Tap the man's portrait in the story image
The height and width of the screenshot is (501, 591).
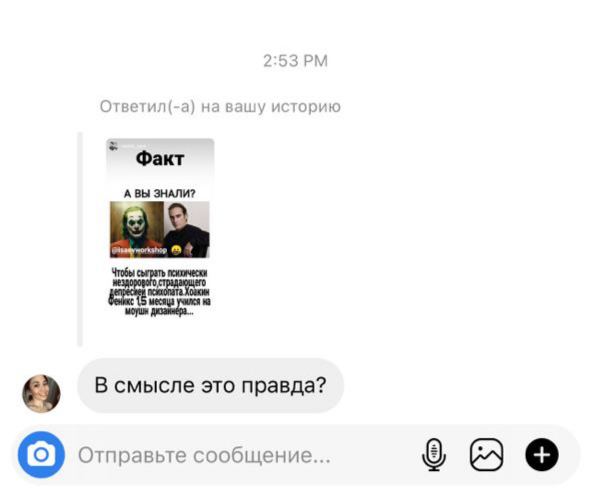[x=187, y=229]
